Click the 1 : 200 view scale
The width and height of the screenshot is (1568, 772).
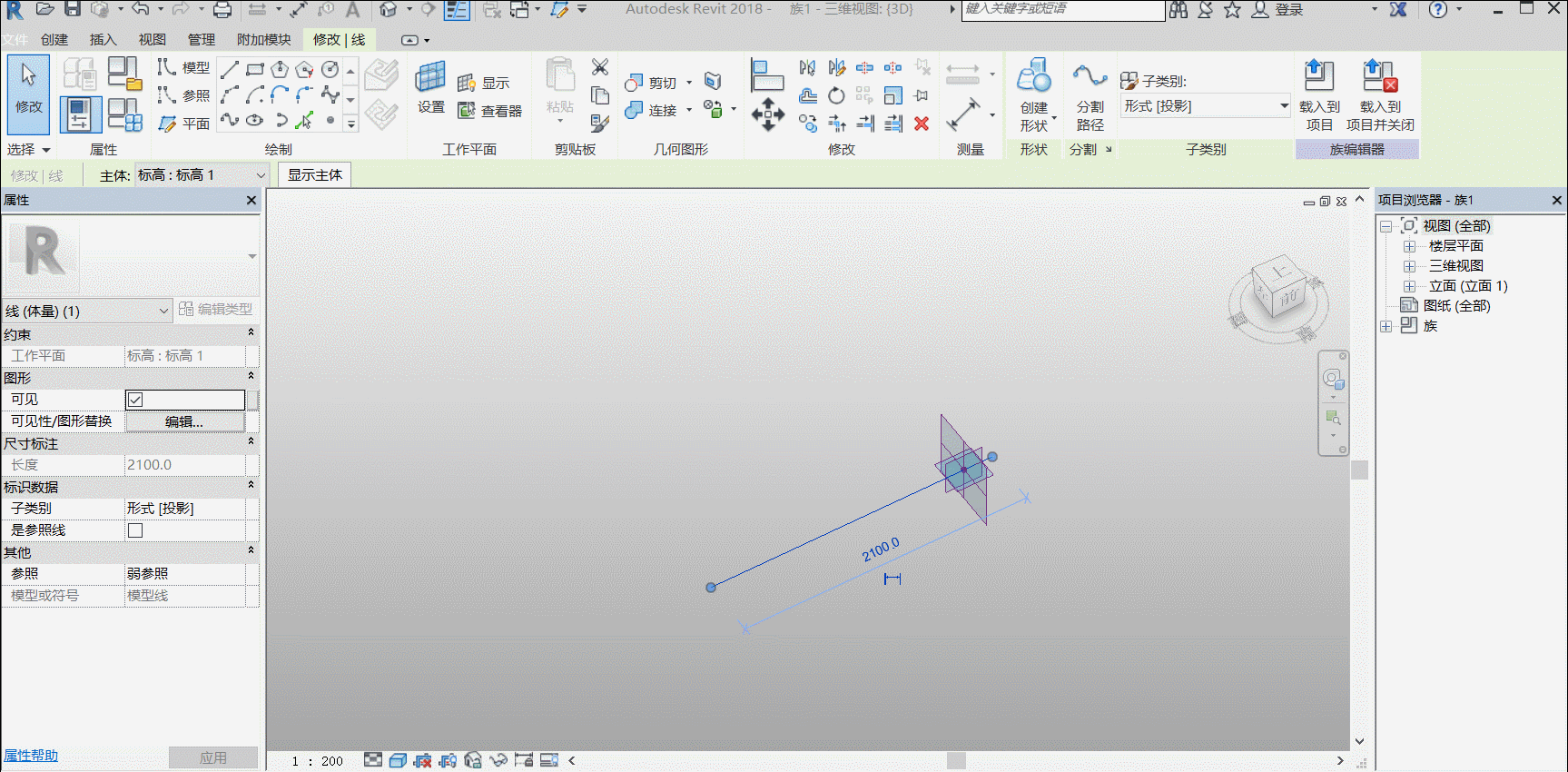[318, 761]
